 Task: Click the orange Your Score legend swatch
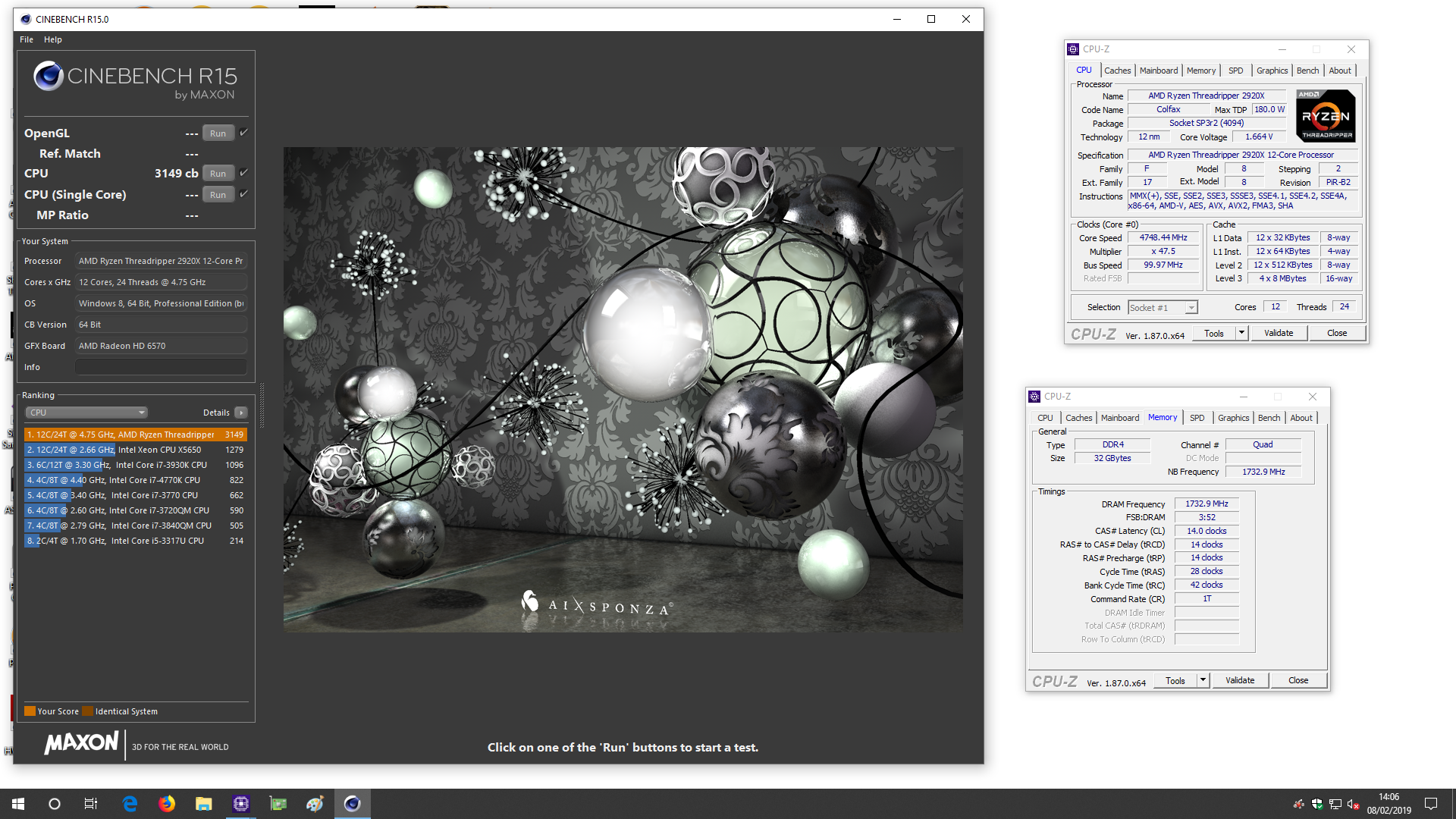coord(30,711)
